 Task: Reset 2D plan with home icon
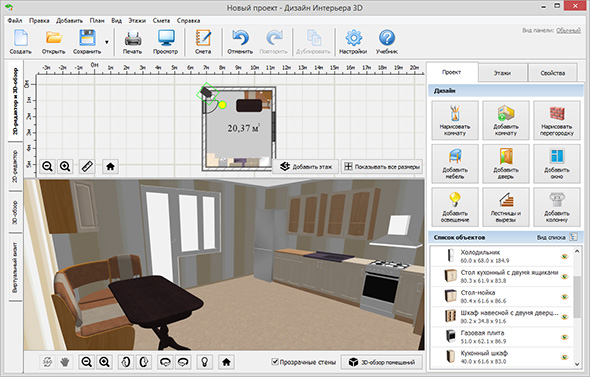110,166
